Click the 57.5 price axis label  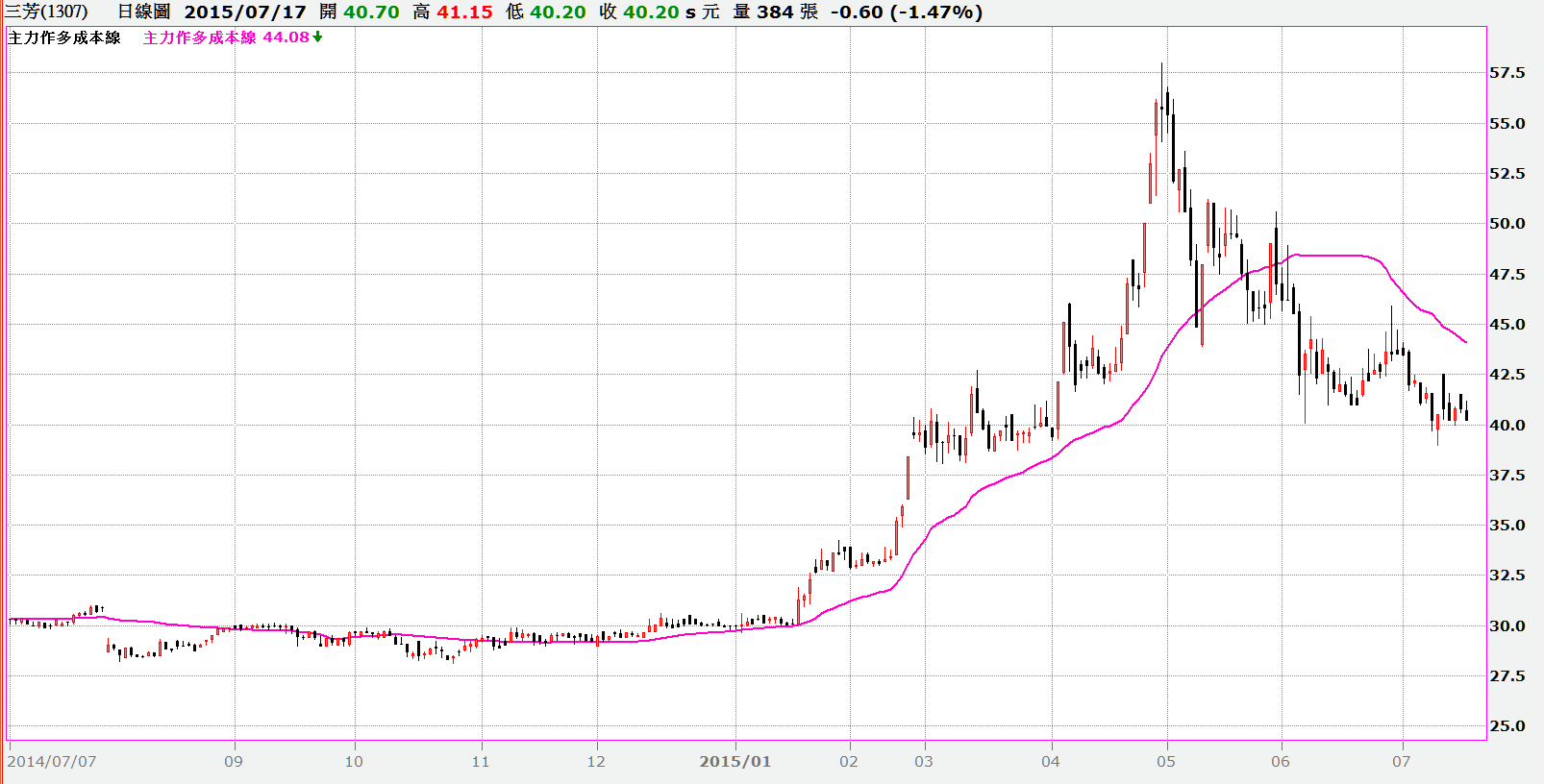coord(1507,73)
